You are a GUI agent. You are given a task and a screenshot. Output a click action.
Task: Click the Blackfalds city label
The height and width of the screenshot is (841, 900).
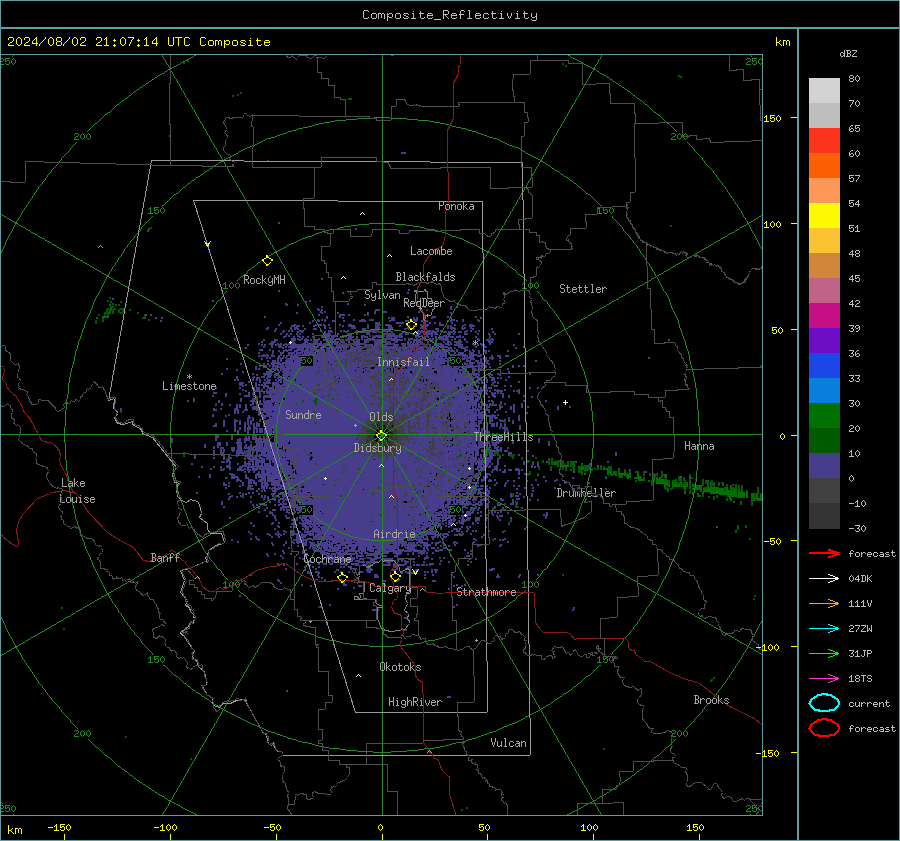pos(425,277)
